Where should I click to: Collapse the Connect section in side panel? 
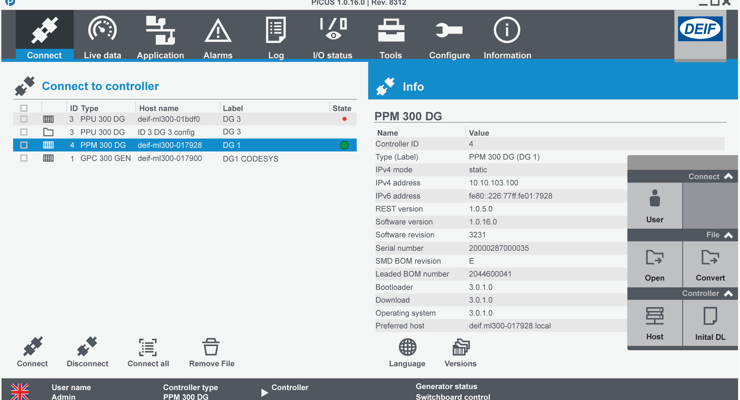pos(728,176)
